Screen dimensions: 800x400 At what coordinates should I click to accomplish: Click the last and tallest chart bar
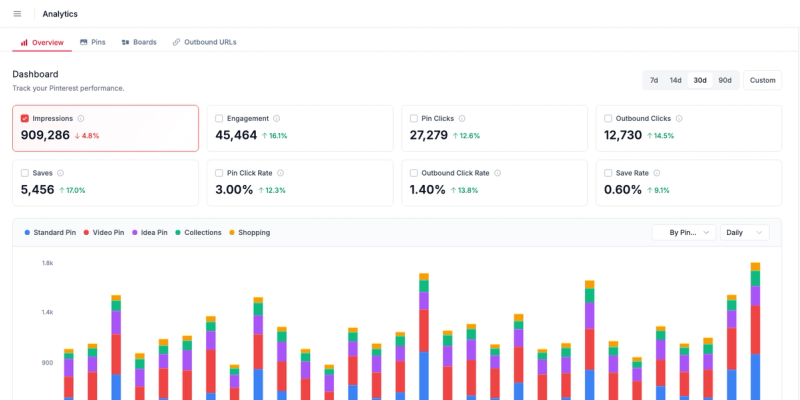click(x=756, y=331)
